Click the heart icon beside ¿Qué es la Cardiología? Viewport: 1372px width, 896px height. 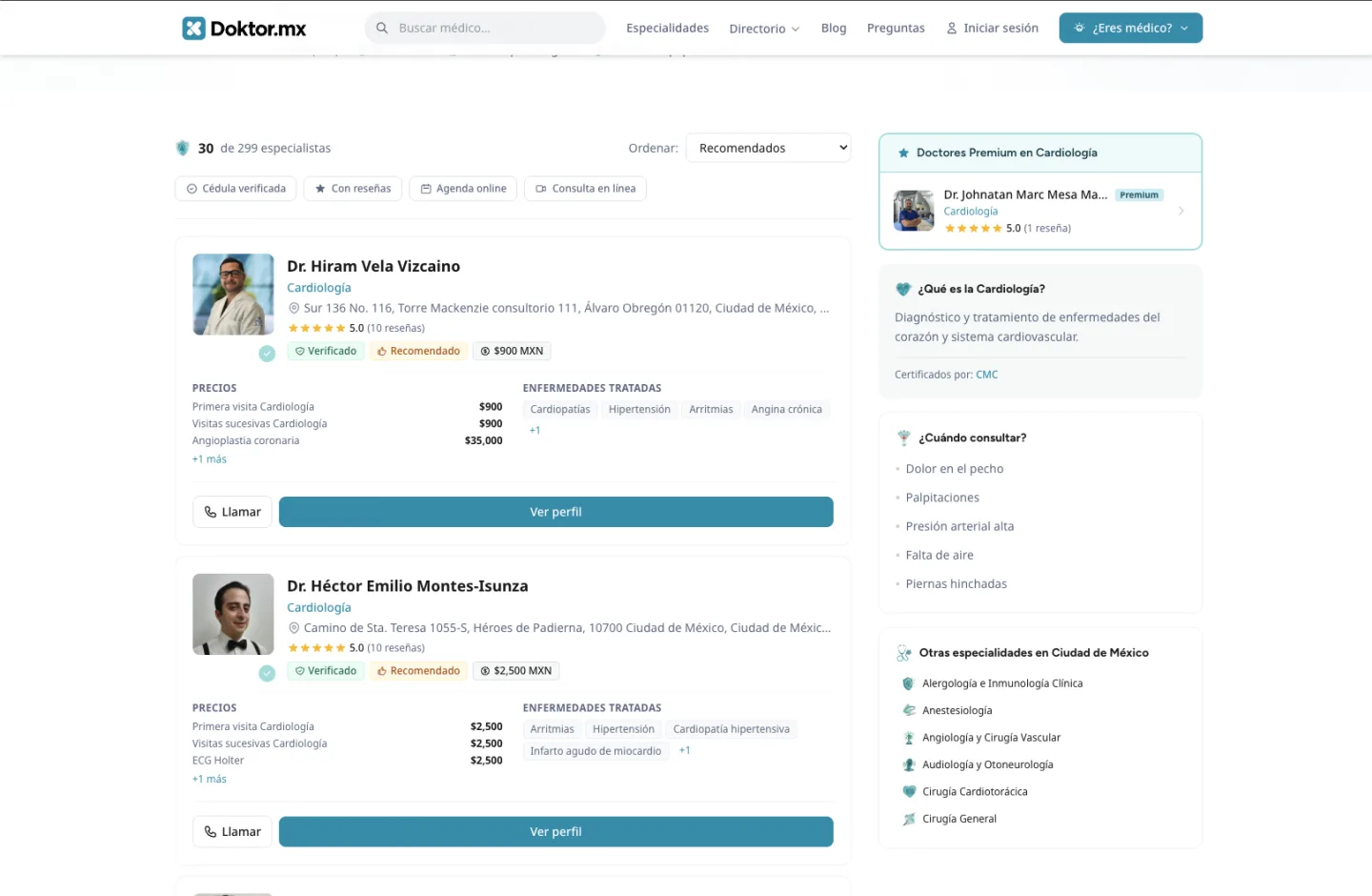coord(903,289)
